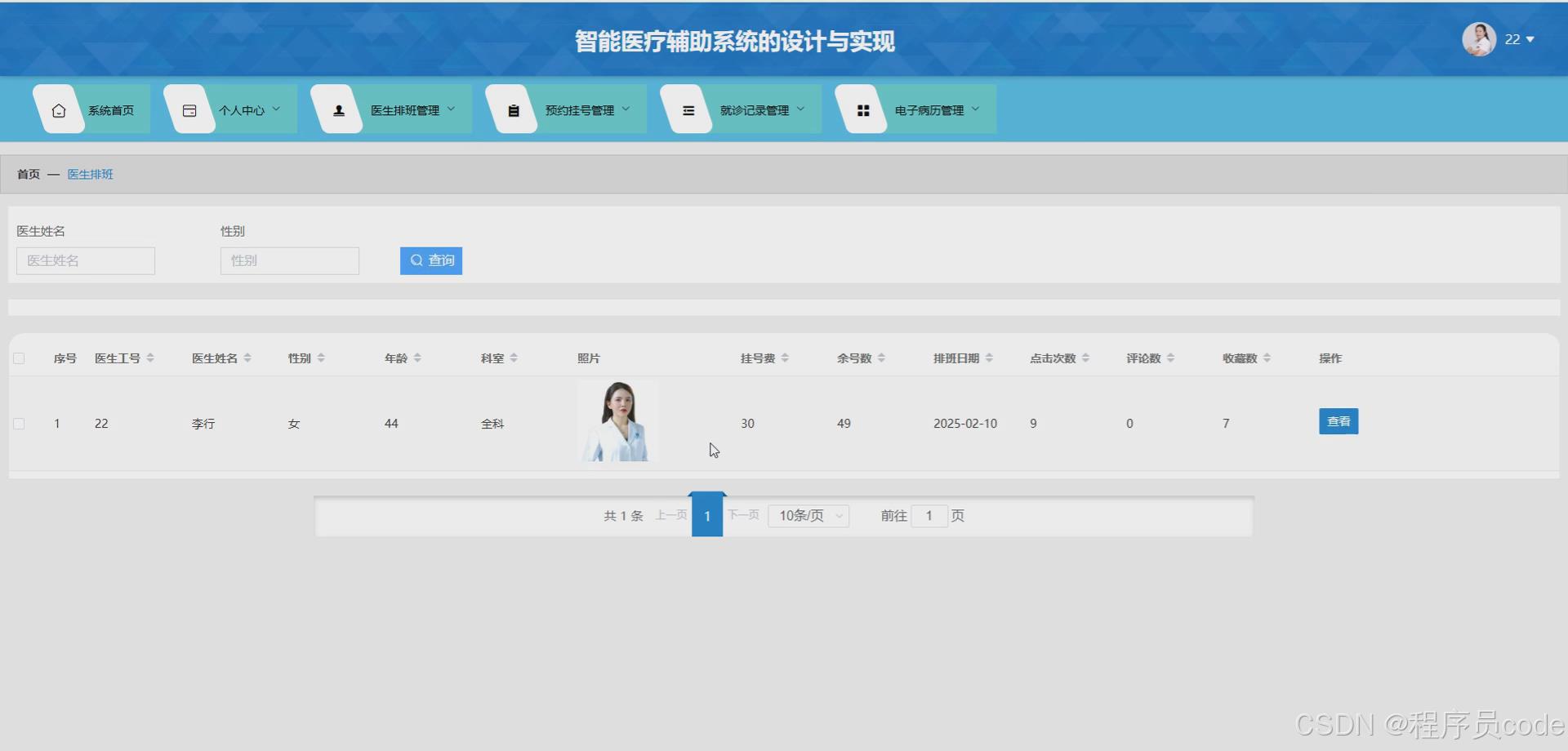Click the 医生排班管理 clipboard icon
This screenshot has height=751, width=1568.
pos(337,109)
